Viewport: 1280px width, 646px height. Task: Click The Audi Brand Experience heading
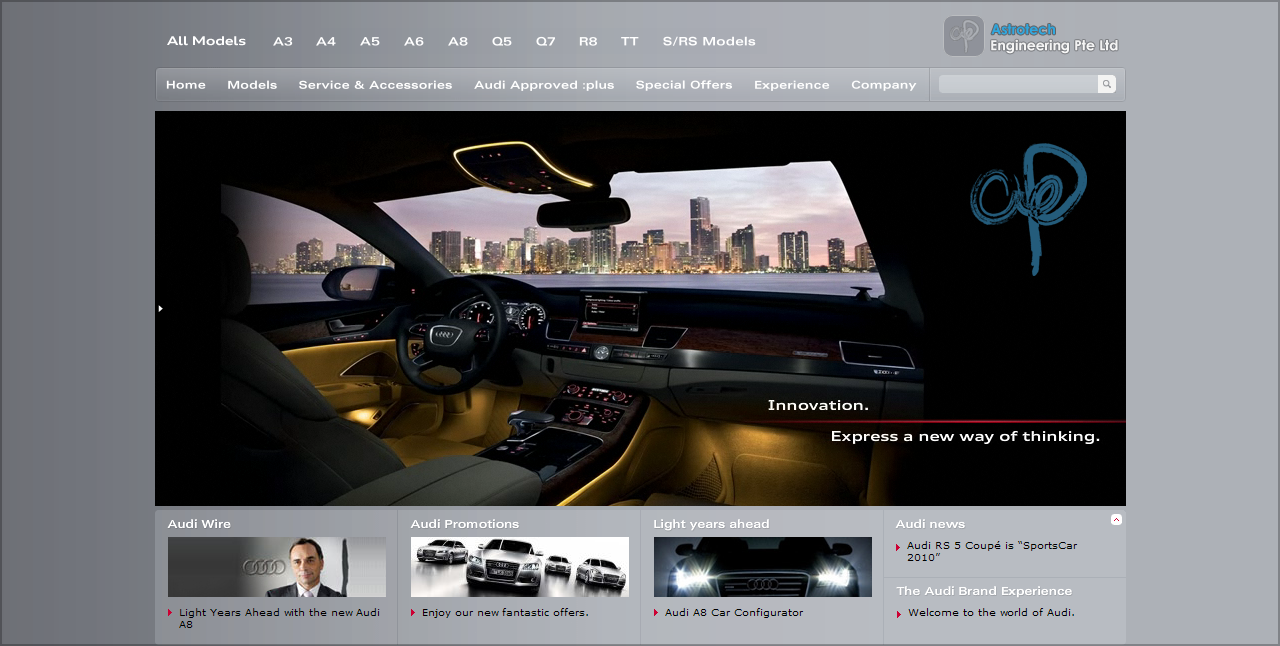click(984, 591)
